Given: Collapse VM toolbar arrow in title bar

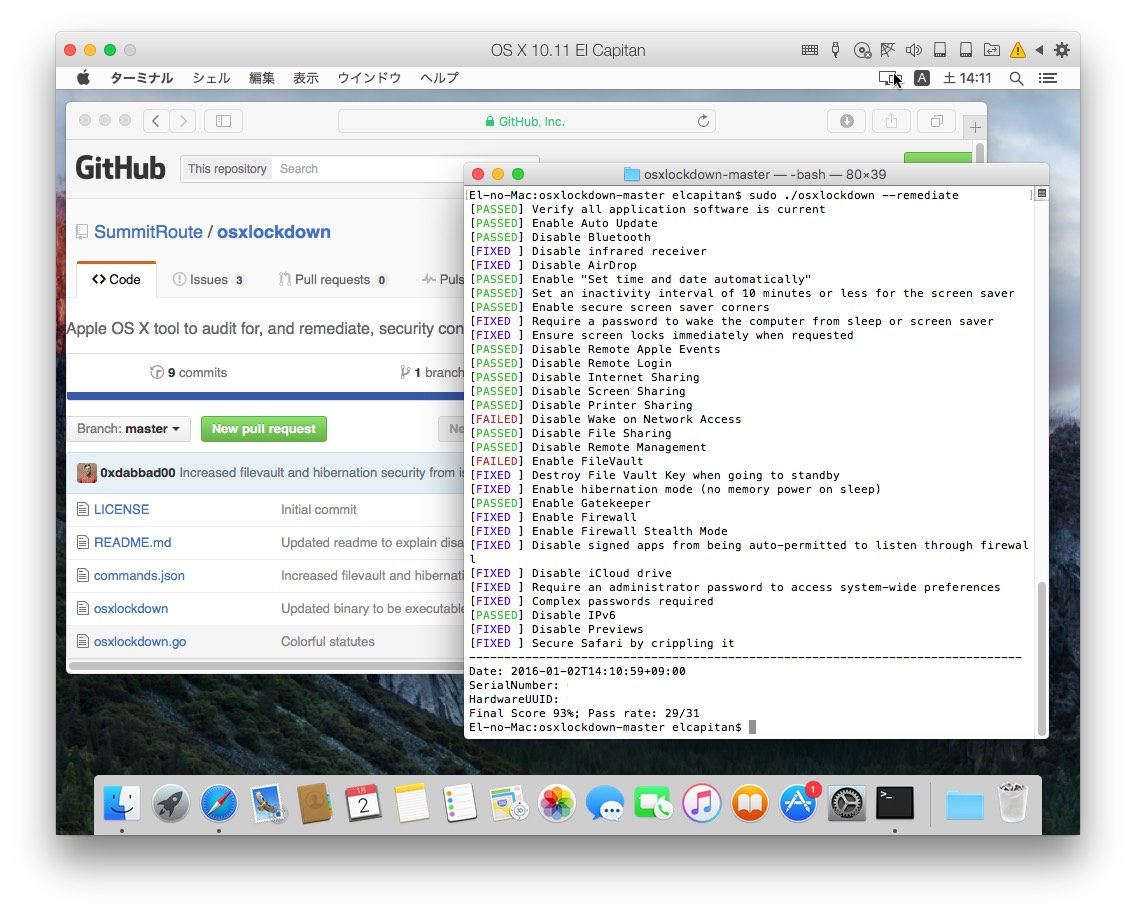Looking at the screenshot, I should pyautogui.click(x=1040, y=50).
